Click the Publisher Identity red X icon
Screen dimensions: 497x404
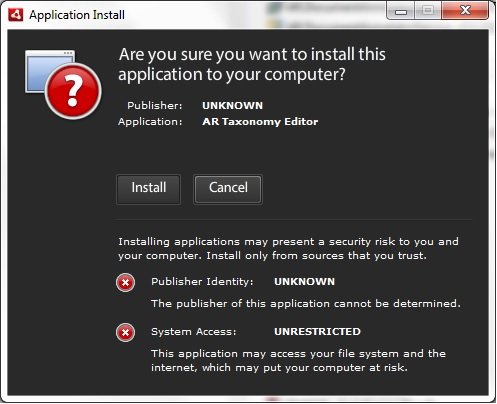click(125, 283)
